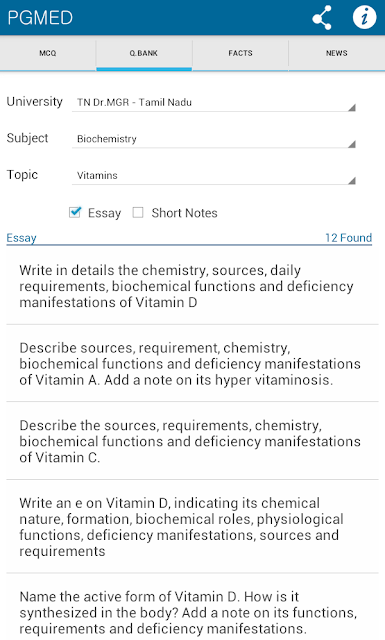Click the Essay section heading link
The height and width of the screenshot is (640, 385).
(21, 238)
